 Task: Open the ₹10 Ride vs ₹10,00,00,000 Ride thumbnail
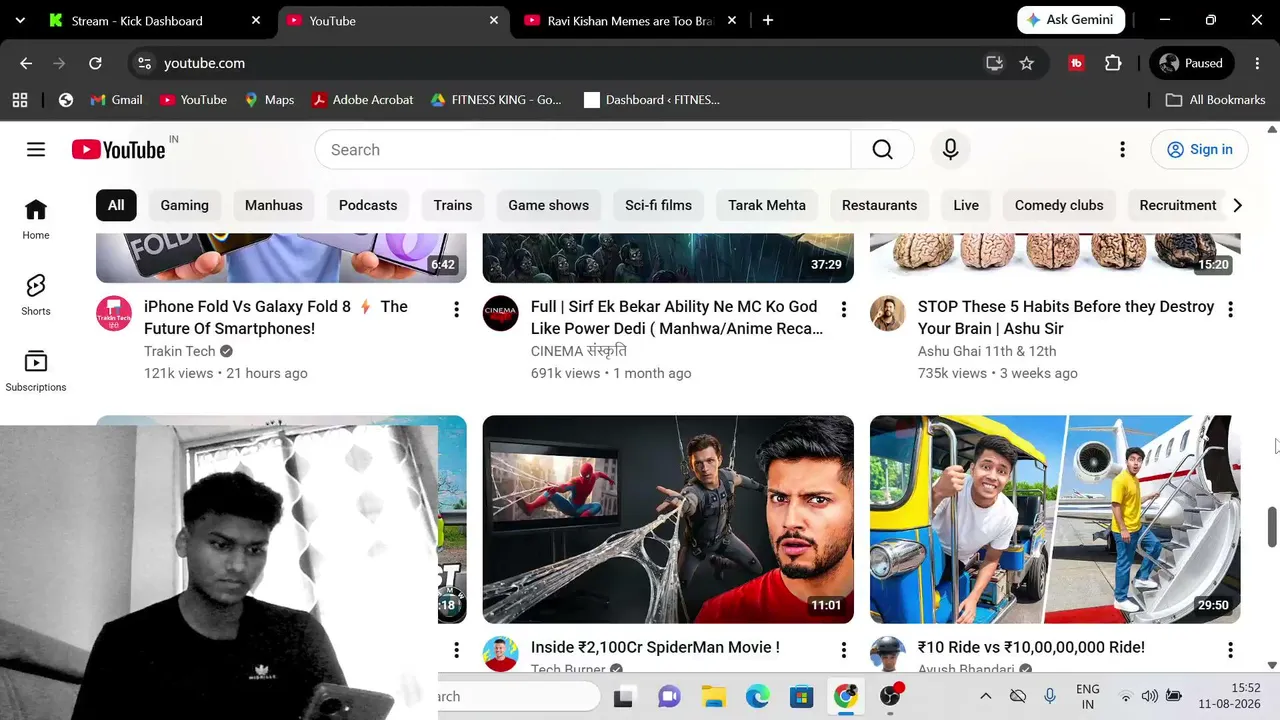point(1055,519)
